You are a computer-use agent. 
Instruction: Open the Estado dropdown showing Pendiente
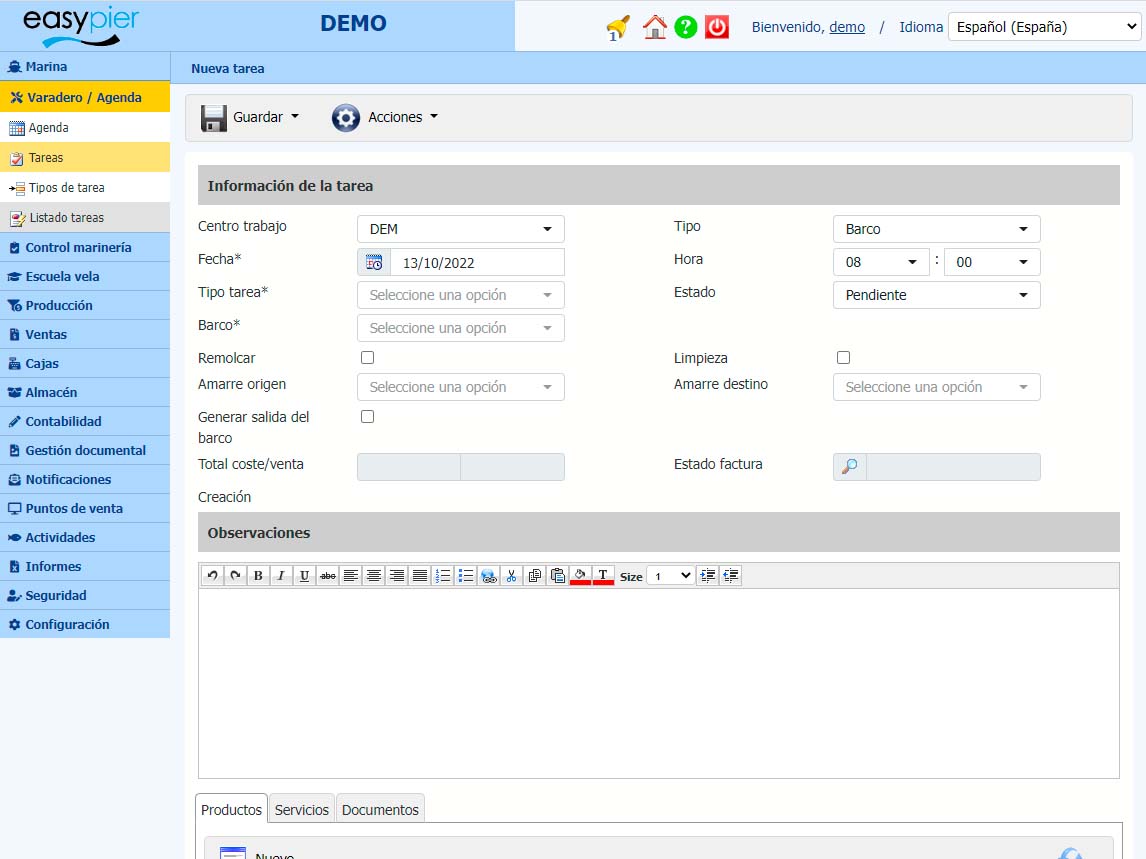tap(936, 295)
